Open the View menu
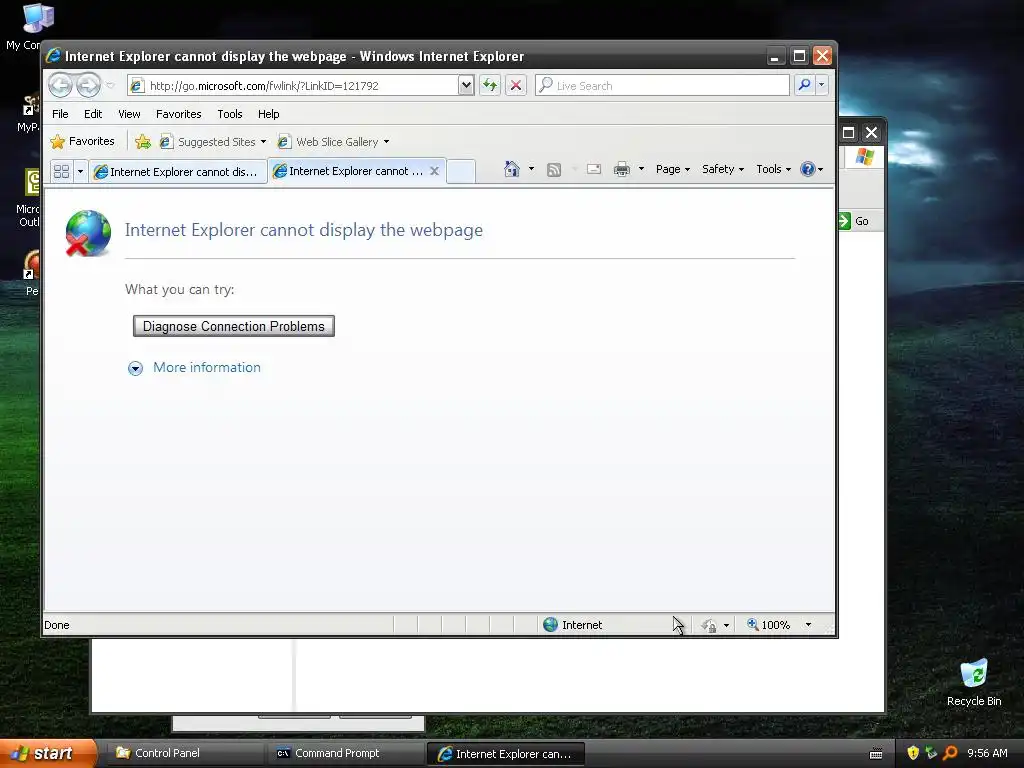The width and height of the screenshot is (1024, 768). [x=129, y=114]
